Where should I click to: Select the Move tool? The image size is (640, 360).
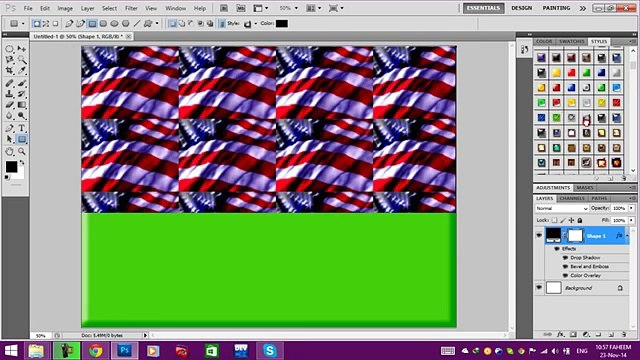coord(22,49)
